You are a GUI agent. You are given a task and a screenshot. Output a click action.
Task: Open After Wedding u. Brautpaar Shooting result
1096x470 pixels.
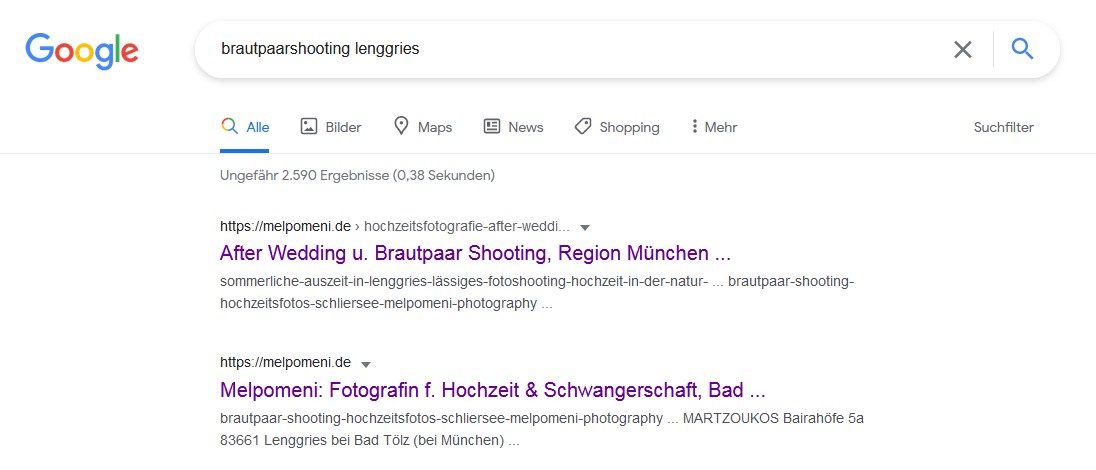click(x=475, y=252)
